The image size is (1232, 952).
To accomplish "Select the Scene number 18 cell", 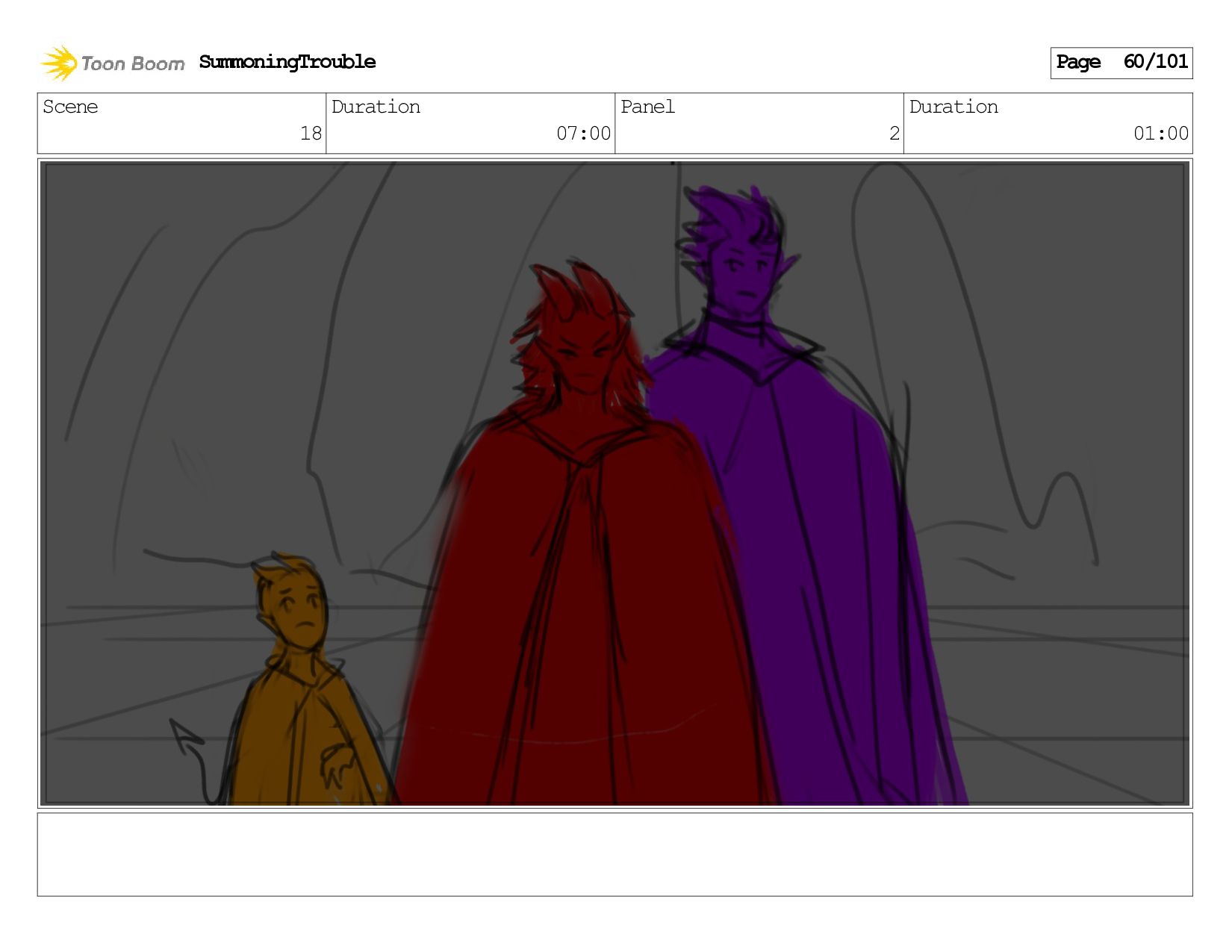I will click(181, 123).
